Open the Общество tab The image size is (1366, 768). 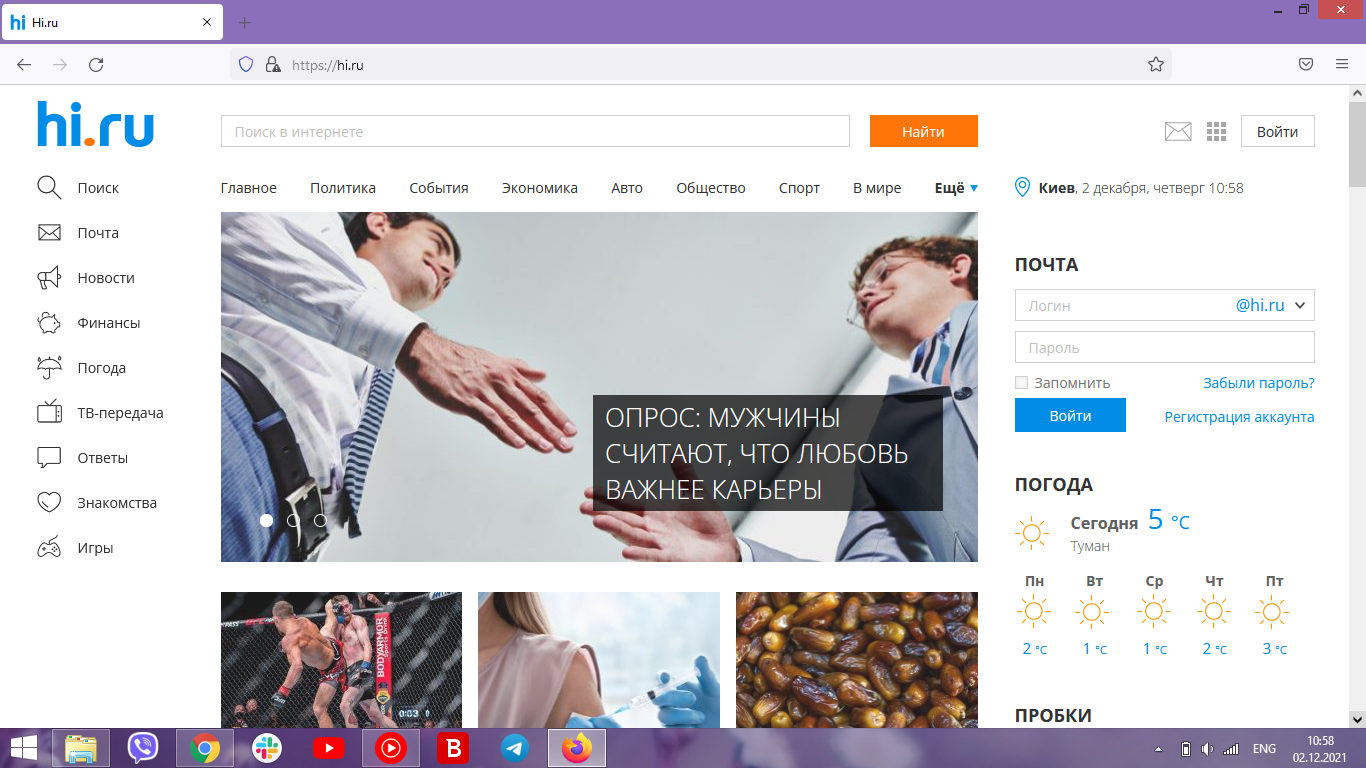(711, 187)
